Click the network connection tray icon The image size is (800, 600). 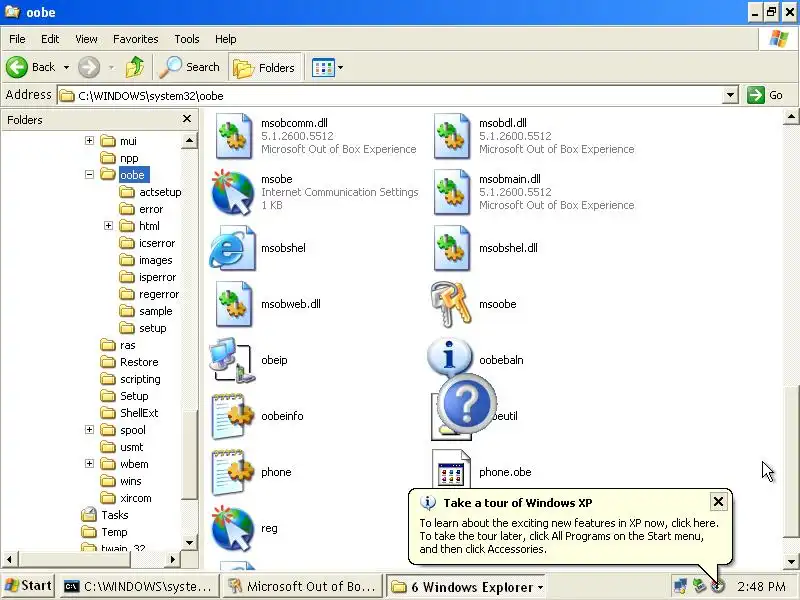679,587
